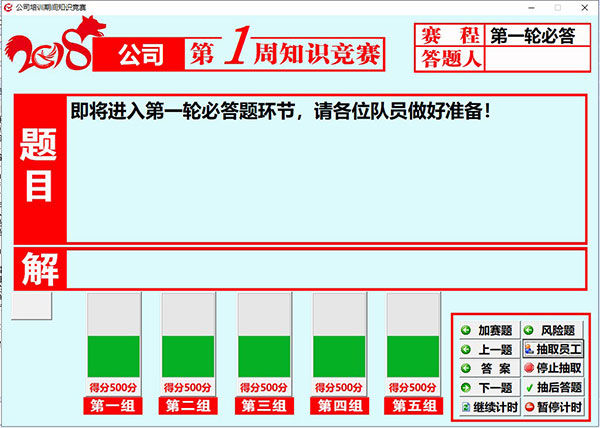Click 第四组 green score bar
Viewport: 600px width, 428px height.
(x=339, y=356)
